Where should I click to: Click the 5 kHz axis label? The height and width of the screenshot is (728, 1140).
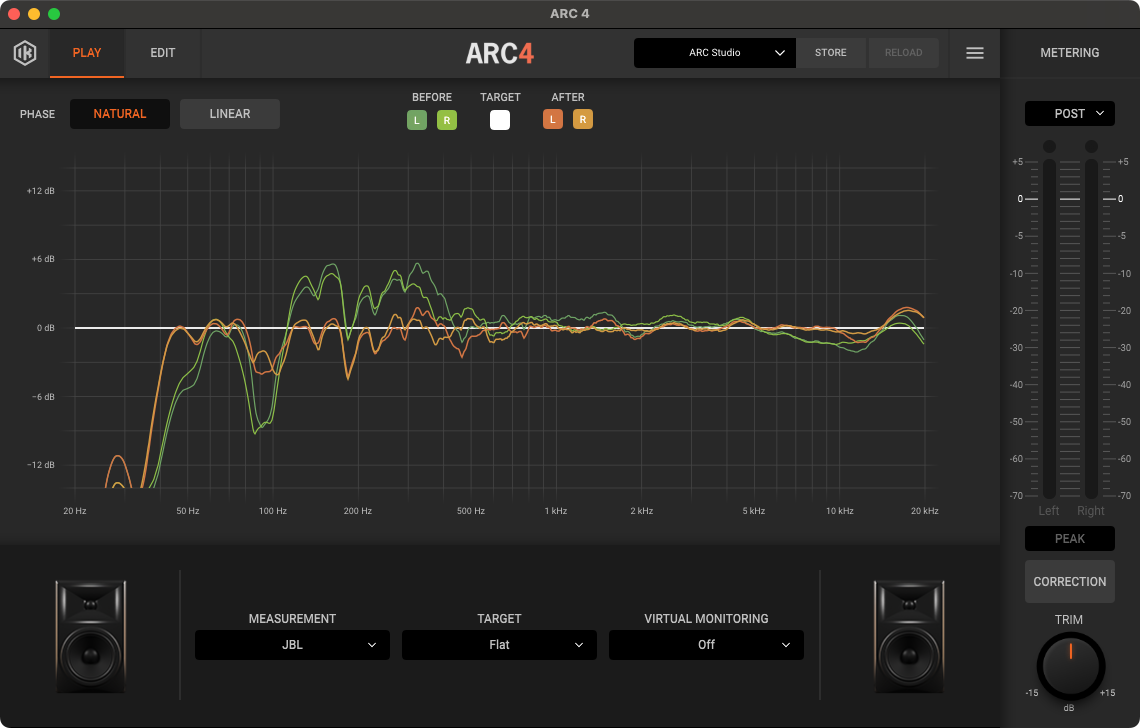point(754,511)
